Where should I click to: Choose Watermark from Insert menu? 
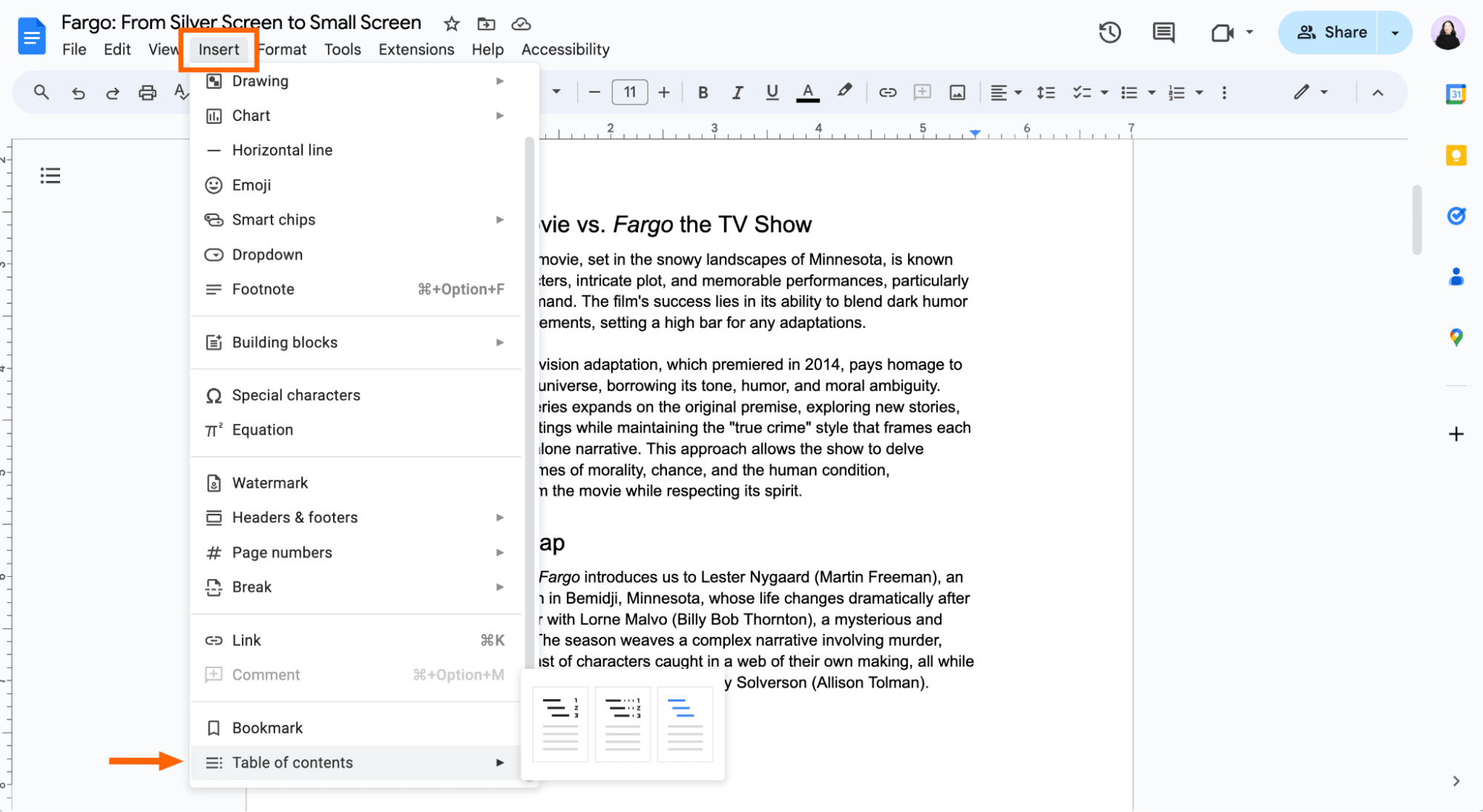357,483
